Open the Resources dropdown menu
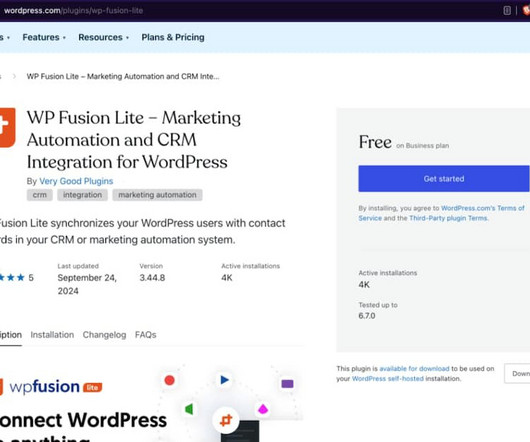 [x=103, y=37]
